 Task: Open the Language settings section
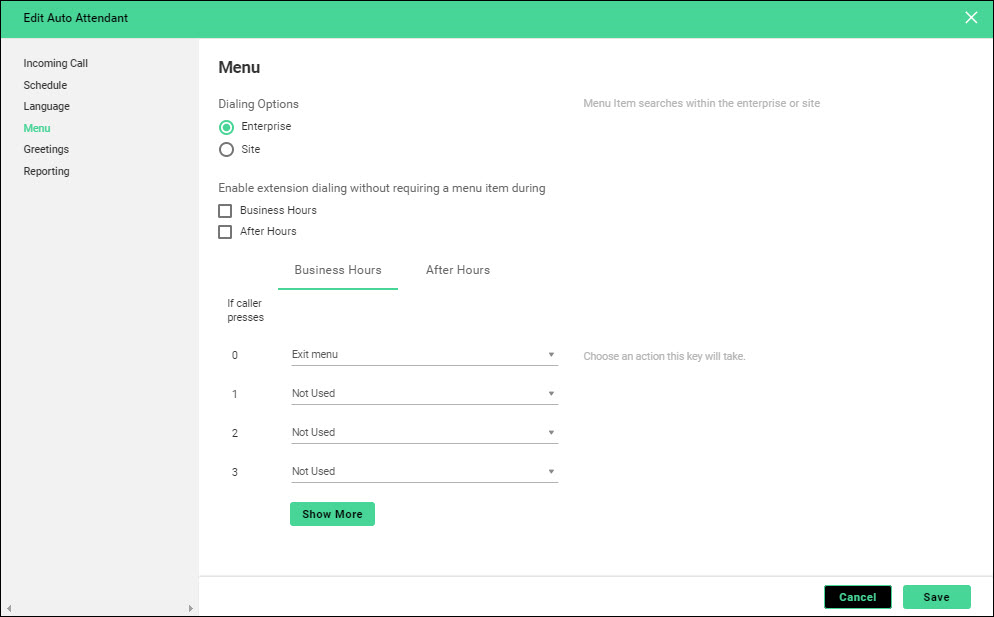(x=47, y=107)
